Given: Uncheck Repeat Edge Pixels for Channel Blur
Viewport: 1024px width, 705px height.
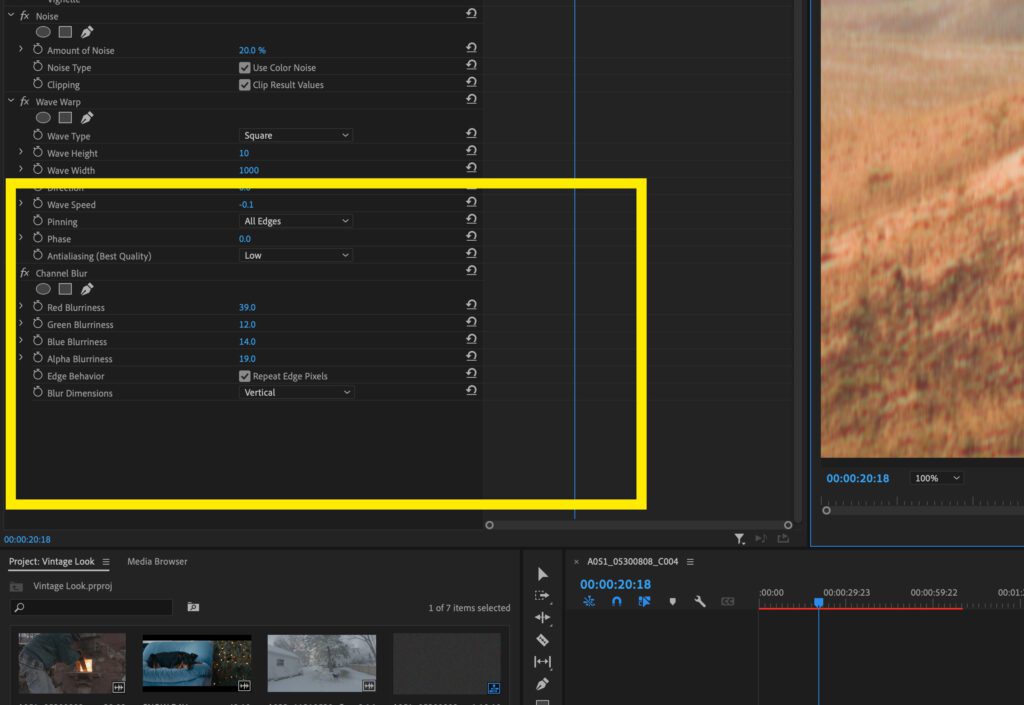Looking at the screenshot, I should click(244, 375).
